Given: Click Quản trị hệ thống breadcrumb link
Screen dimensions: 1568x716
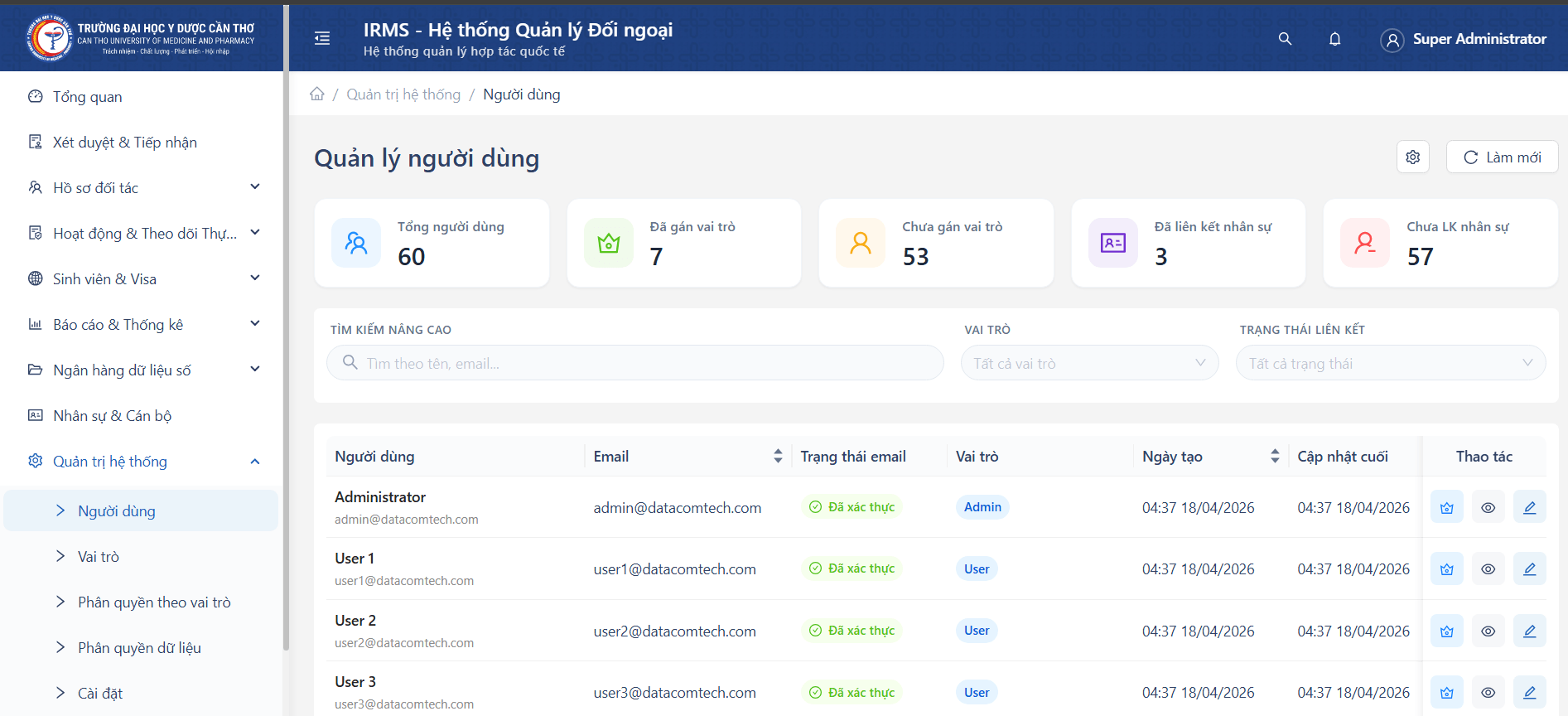Looking at the screenshot, I should [403, 94].
